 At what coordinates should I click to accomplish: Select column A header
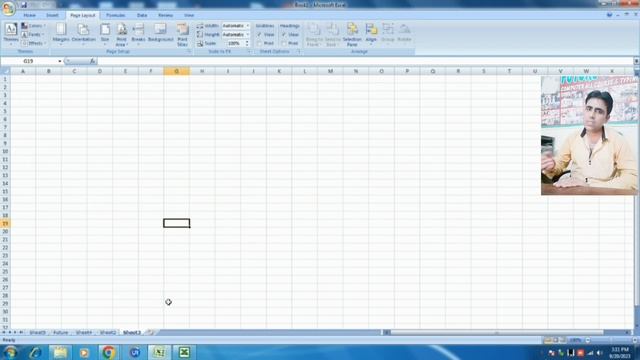23,71
